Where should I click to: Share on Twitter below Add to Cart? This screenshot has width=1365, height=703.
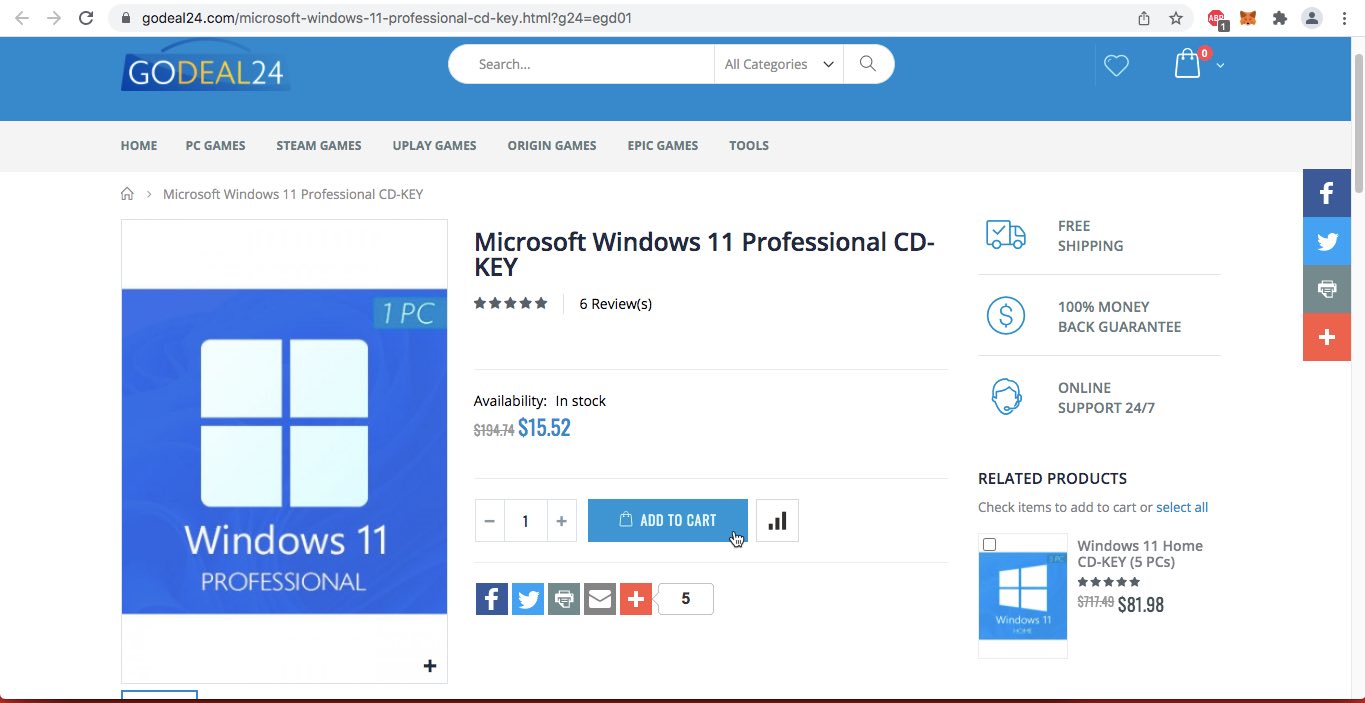[528, 599]
